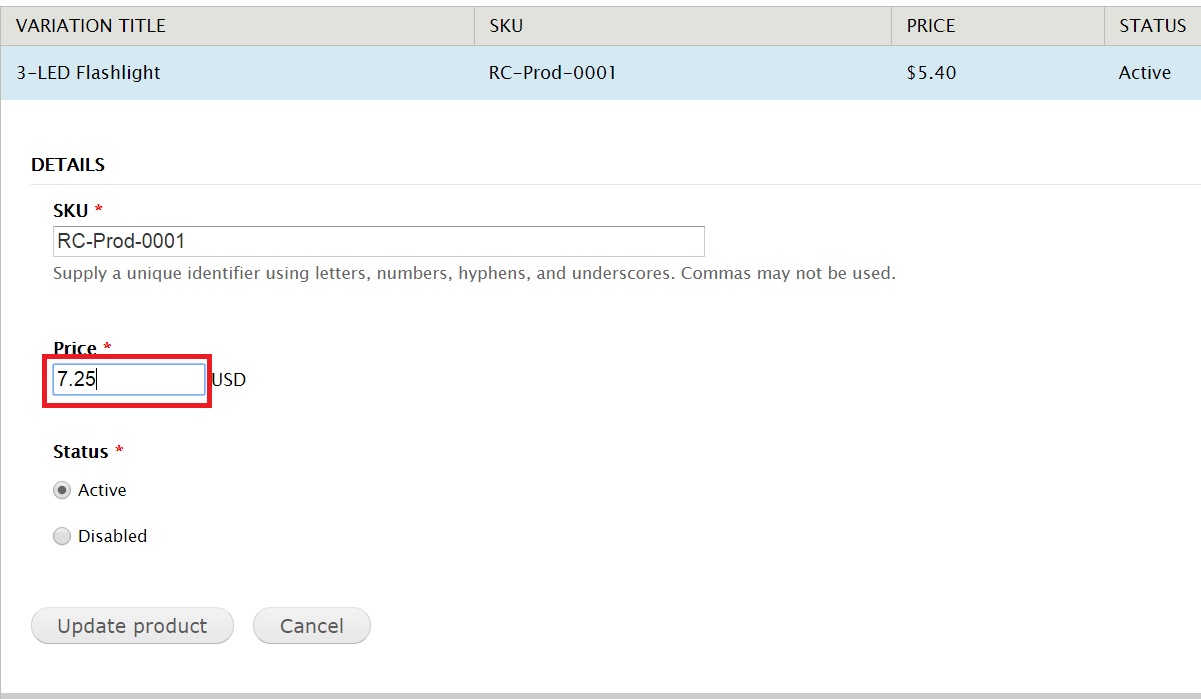The height and width of the screenshot is (699, 1201).
Task: Click the SKU column header
Action: pos(505,26)
